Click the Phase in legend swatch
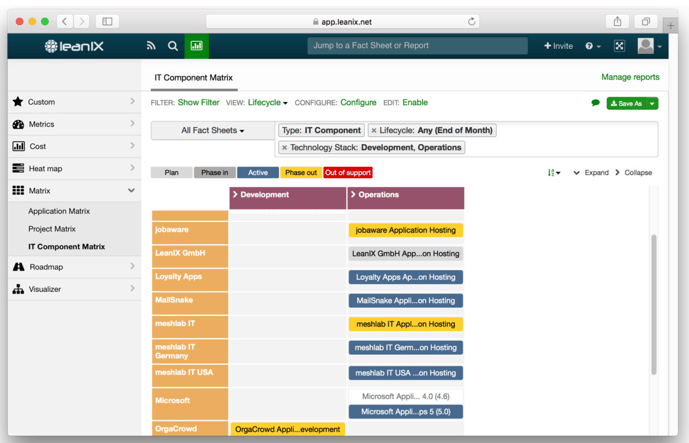Image resolution: width=689 pixels, height=443 pixels. [214, 173]
